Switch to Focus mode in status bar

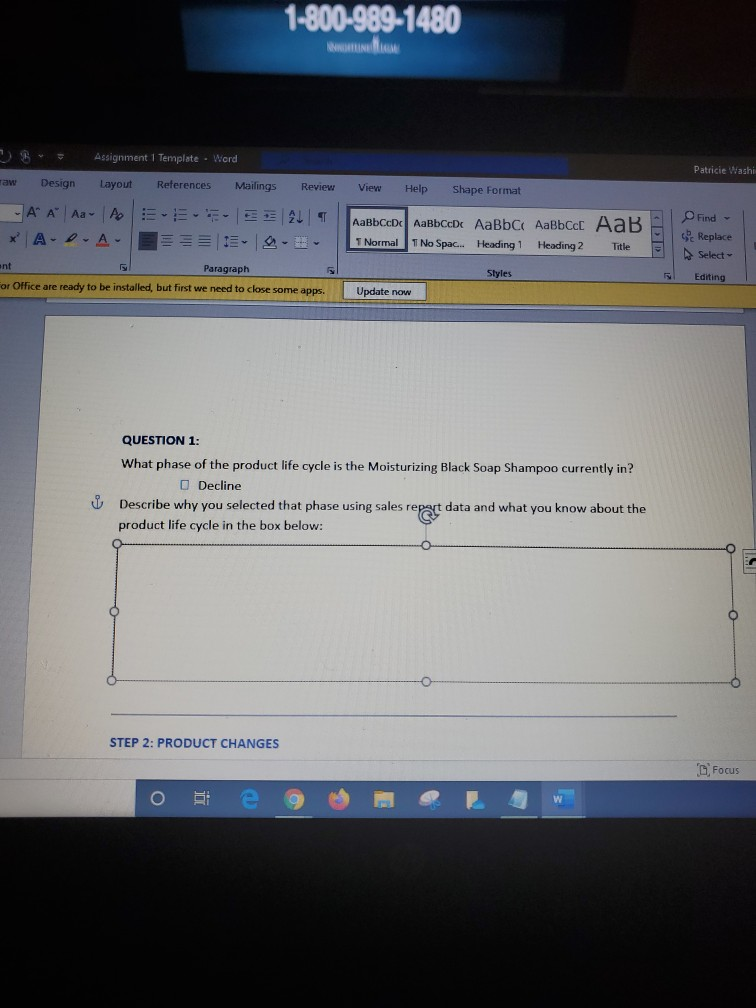(718, 770)
